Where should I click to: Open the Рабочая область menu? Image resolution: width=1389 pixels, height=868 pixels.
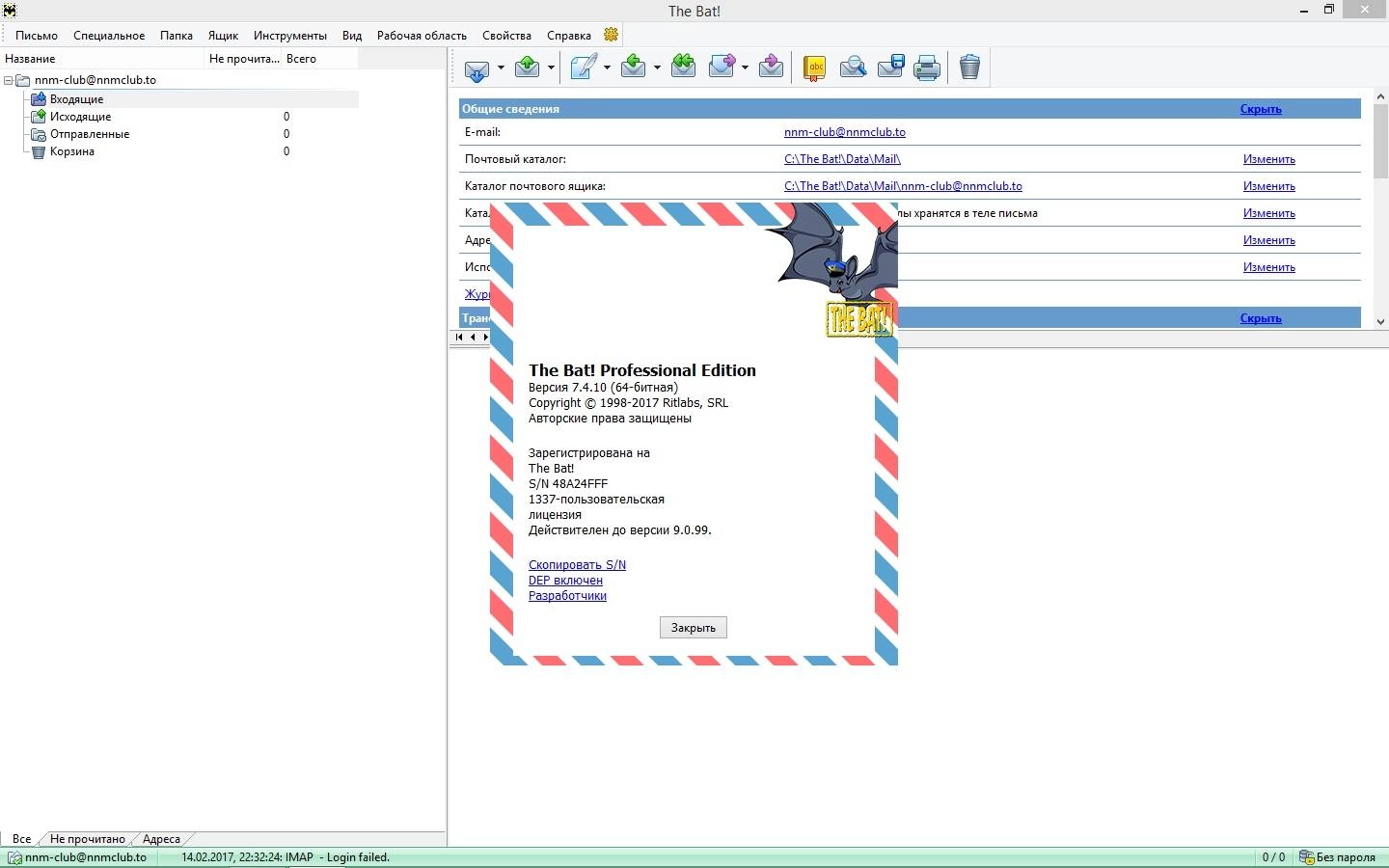422,36
